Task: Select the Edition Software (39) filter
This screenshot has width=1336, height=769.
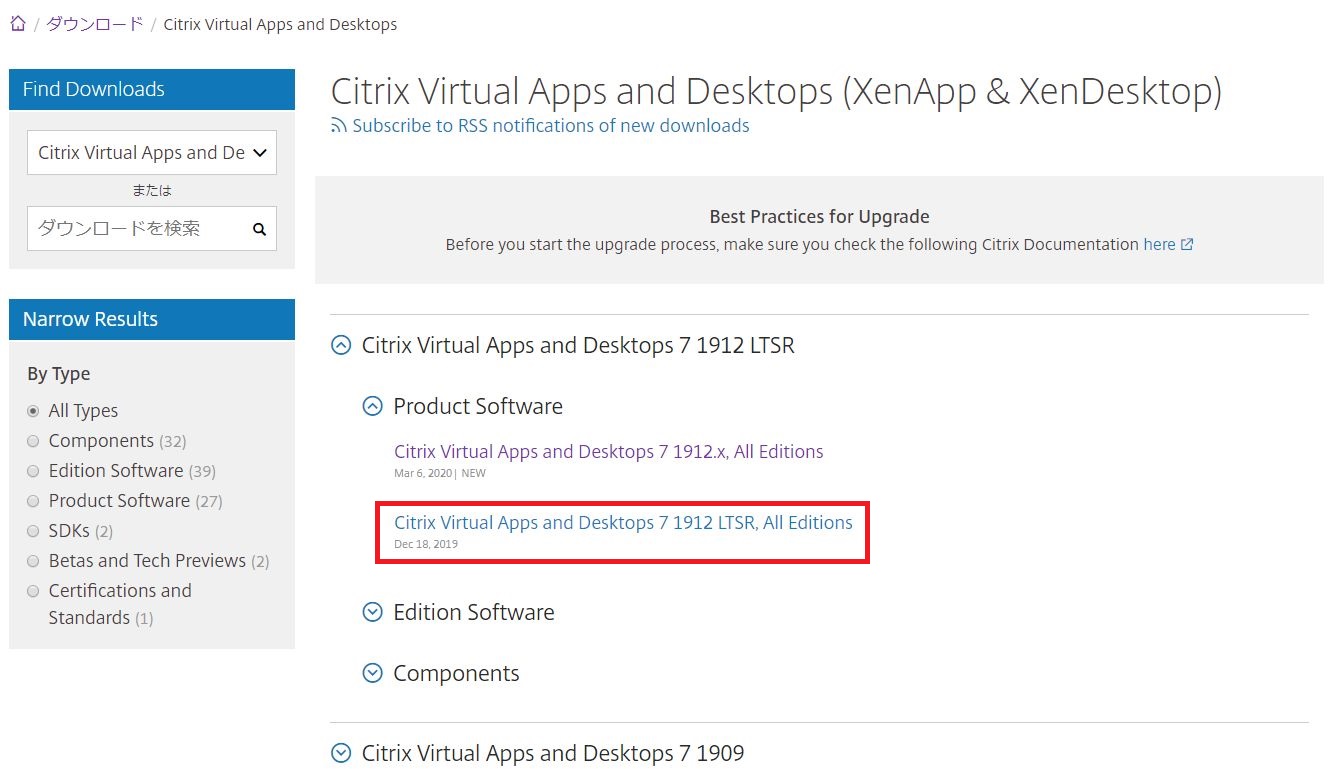Action: coord(33,471)
